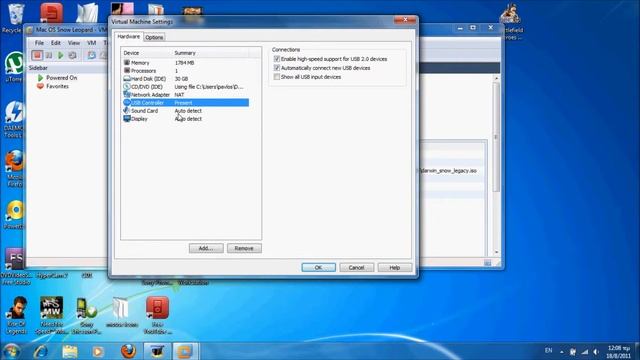Open the Need for Speed Most Wanted desktop icon
640x360 pixels.
[x=51, y=315]
